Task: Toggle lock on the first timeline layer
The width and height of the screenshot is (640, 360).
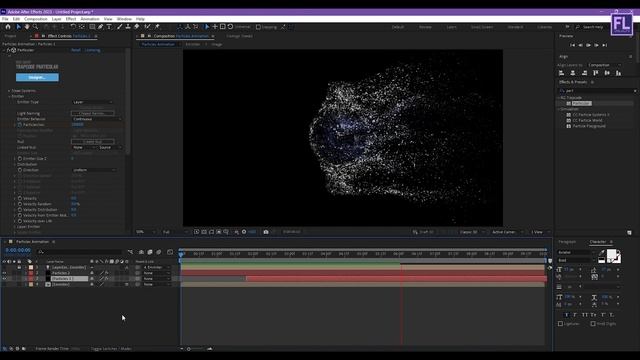Action: [x=19, y=267]
